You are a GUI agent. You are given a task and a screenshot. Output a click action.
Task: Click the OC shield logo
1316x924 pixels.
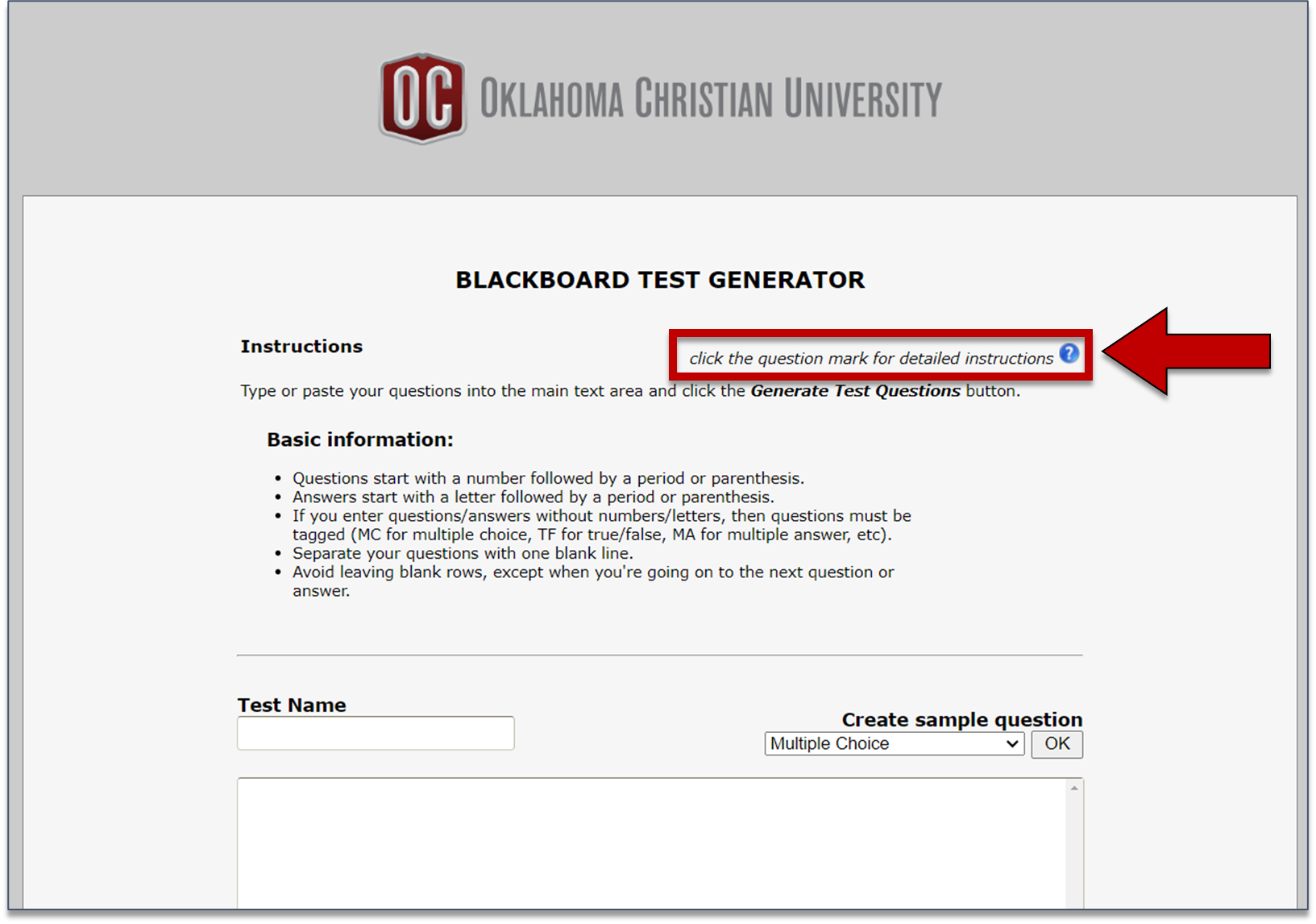click(422, 98)
